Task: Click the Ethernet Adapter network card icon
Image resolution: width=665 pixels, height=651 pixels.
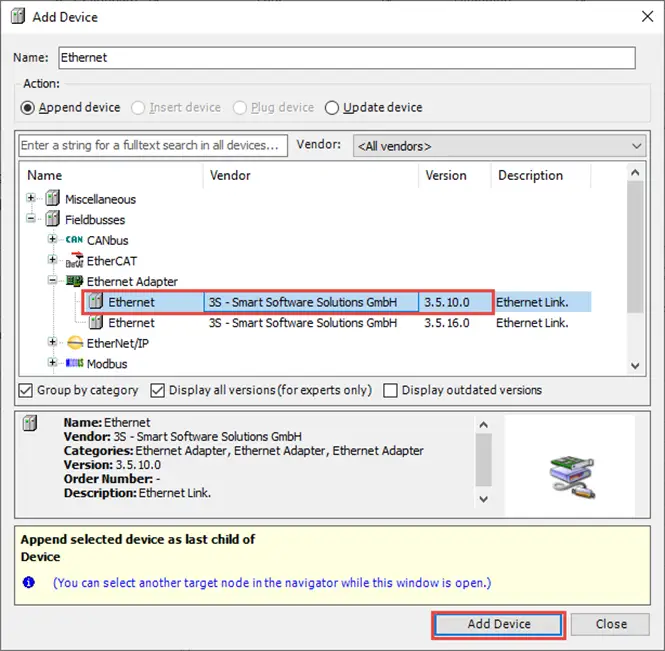Action: point(74,281)
